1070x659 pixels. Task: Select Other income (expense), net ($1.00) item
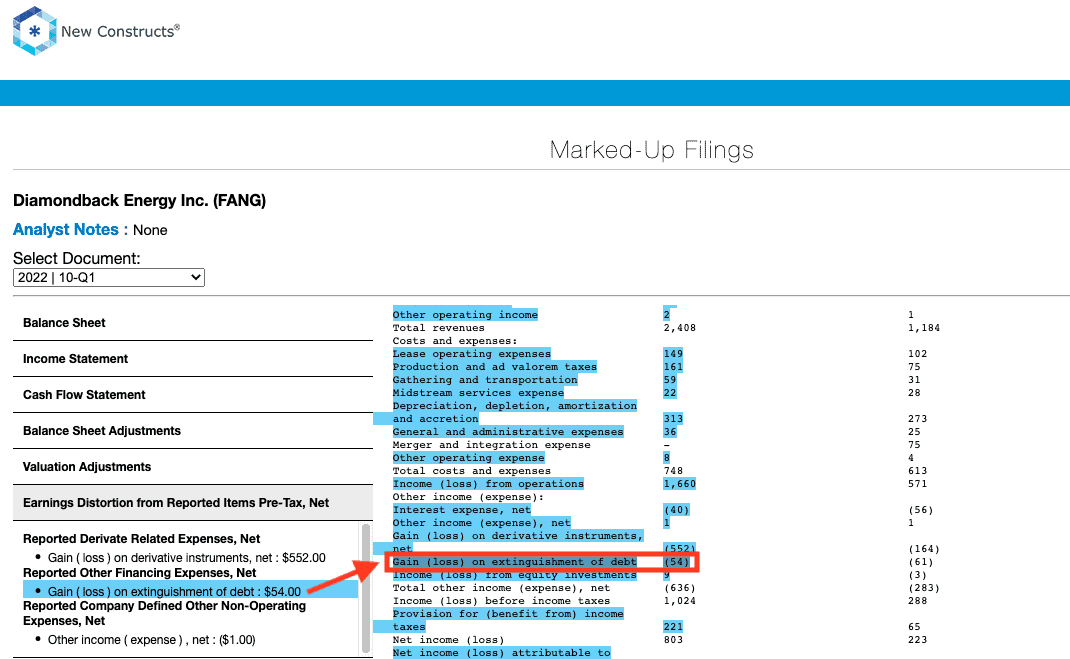pos(151,640)
